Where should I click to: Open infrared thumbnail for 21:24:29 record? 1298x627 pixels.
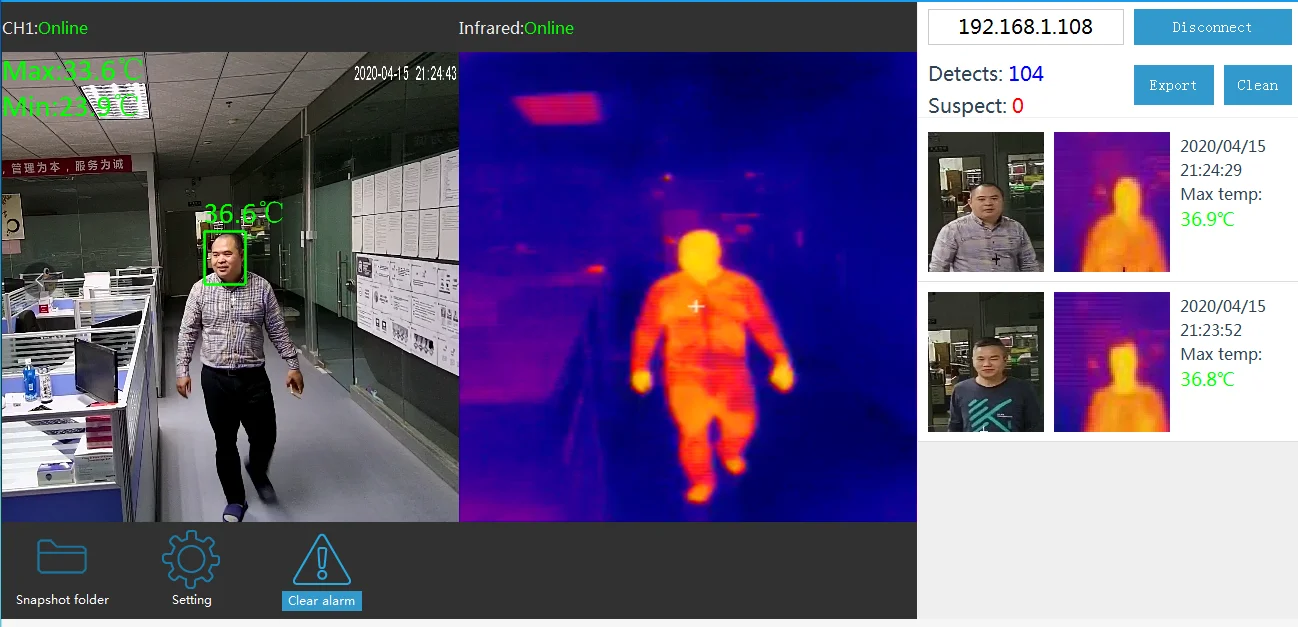tap(1112, 202)
